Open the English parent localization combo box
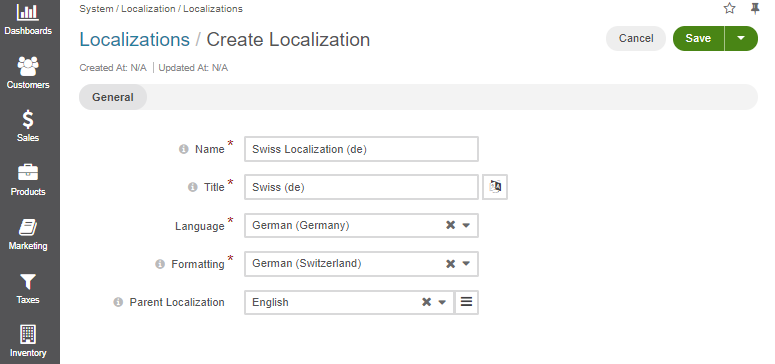 point(349,302)
